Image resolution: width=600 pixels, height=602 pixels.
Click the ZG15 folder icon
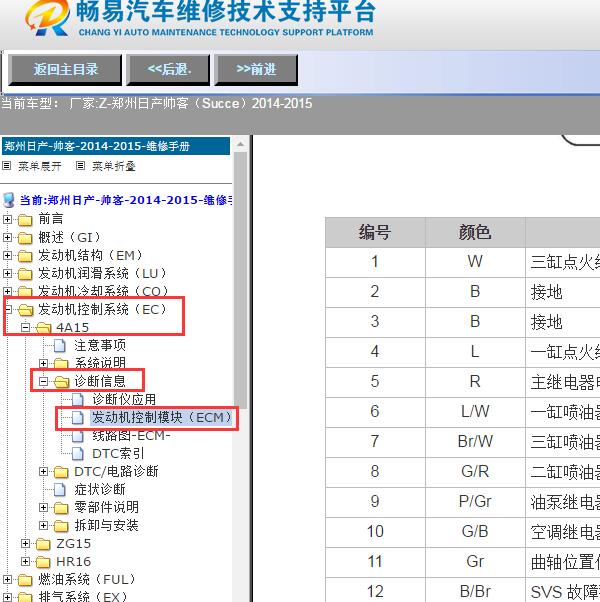[x=43, y=544]
